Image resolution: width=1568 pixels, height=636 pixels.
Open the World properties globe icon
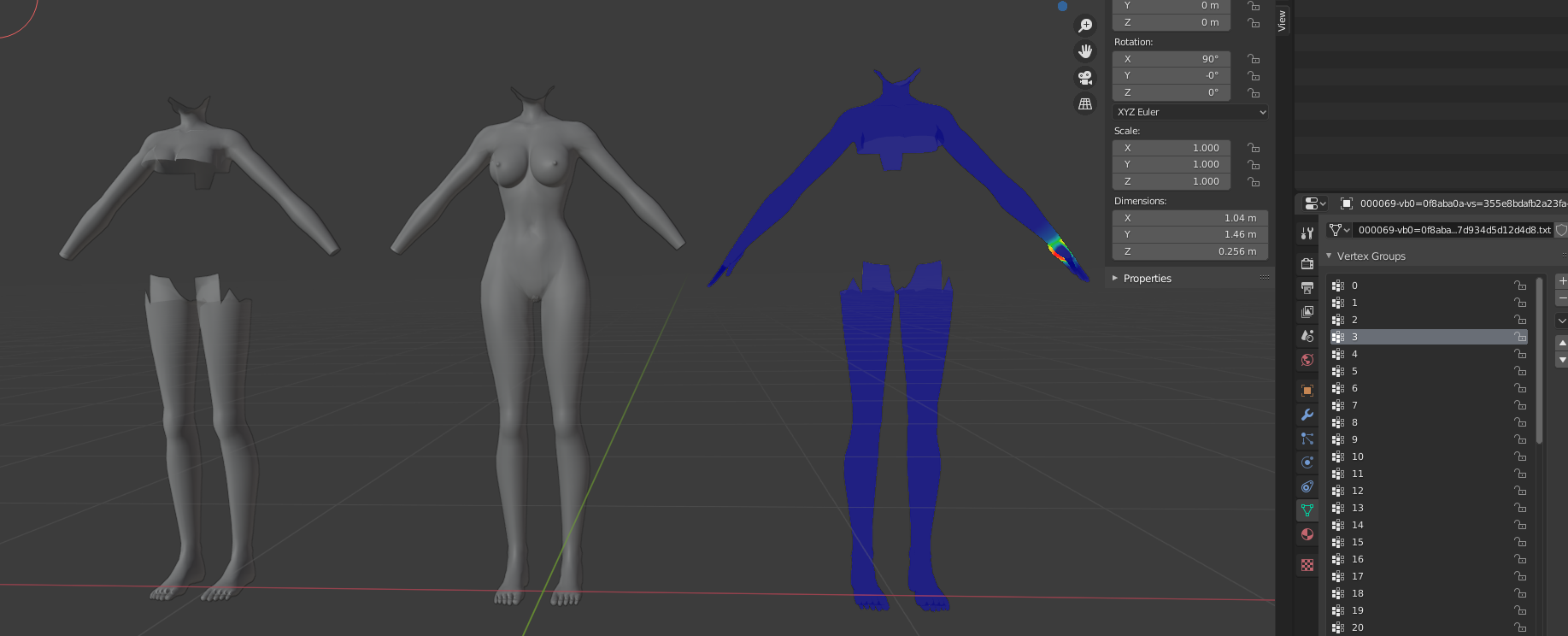[x=1307, y=360]
